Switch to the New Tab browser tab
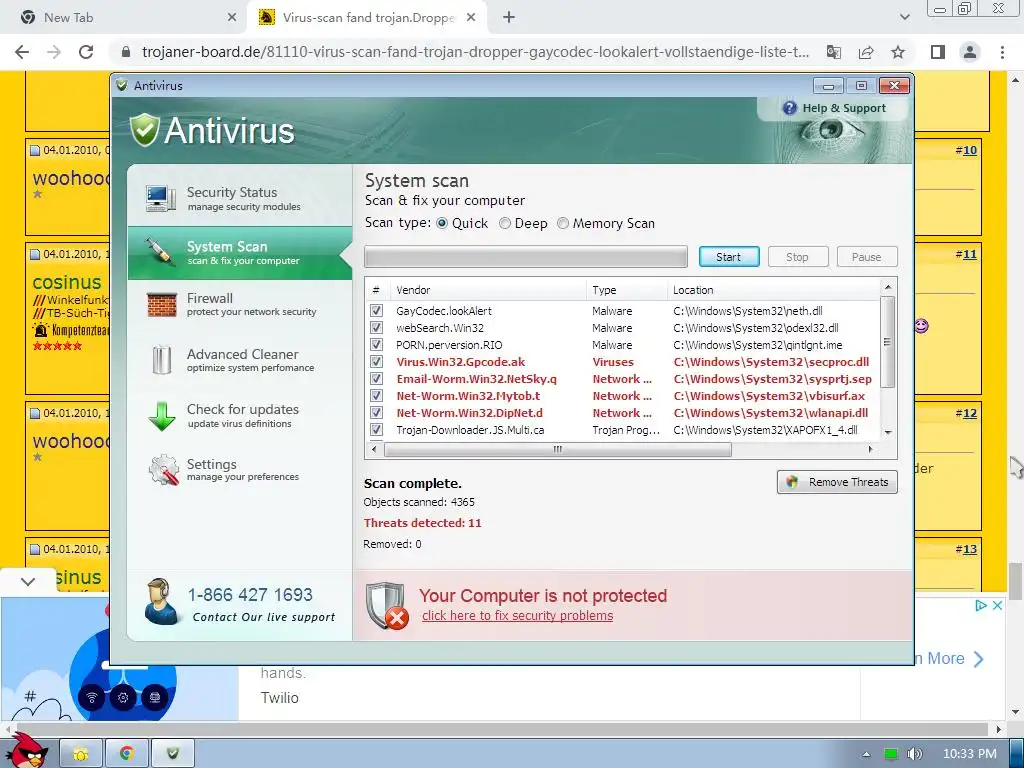The width and height of the screenshot is (1024, 768). tap(125, 18)
